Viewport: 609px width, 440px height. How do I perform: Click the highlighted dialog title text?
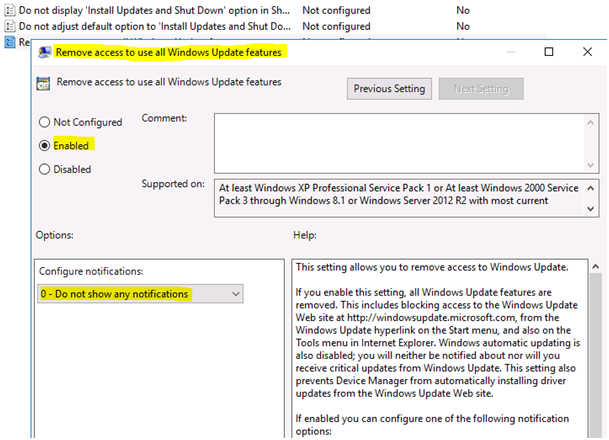[169, 52]
